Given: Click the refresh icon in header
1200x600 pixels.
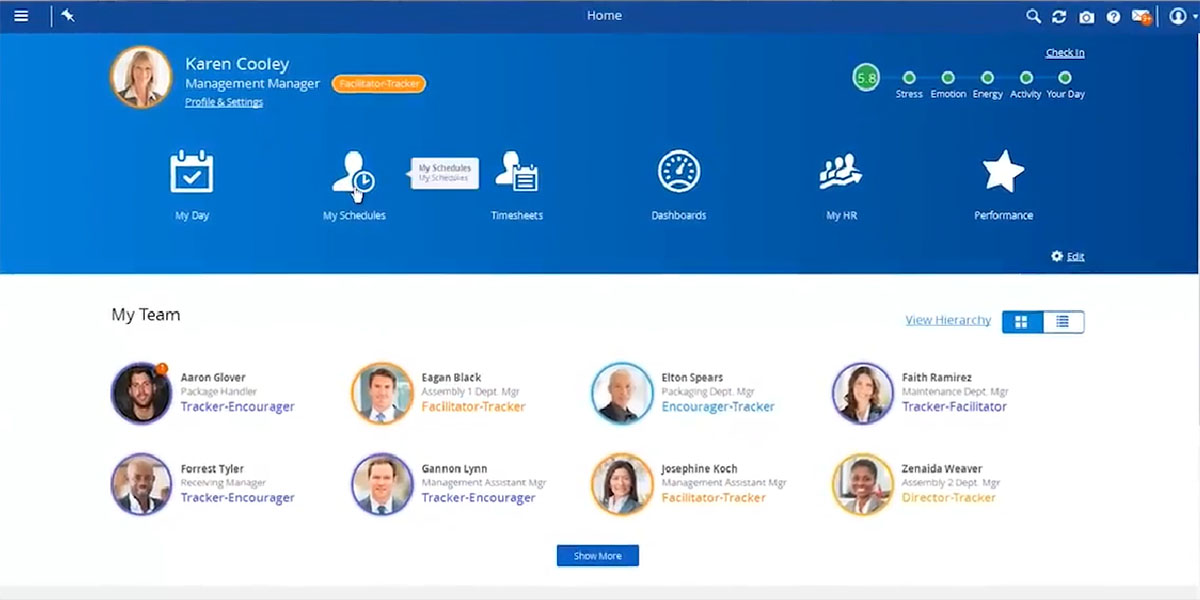Looking at the screenshot, I should coord(1060,17).
